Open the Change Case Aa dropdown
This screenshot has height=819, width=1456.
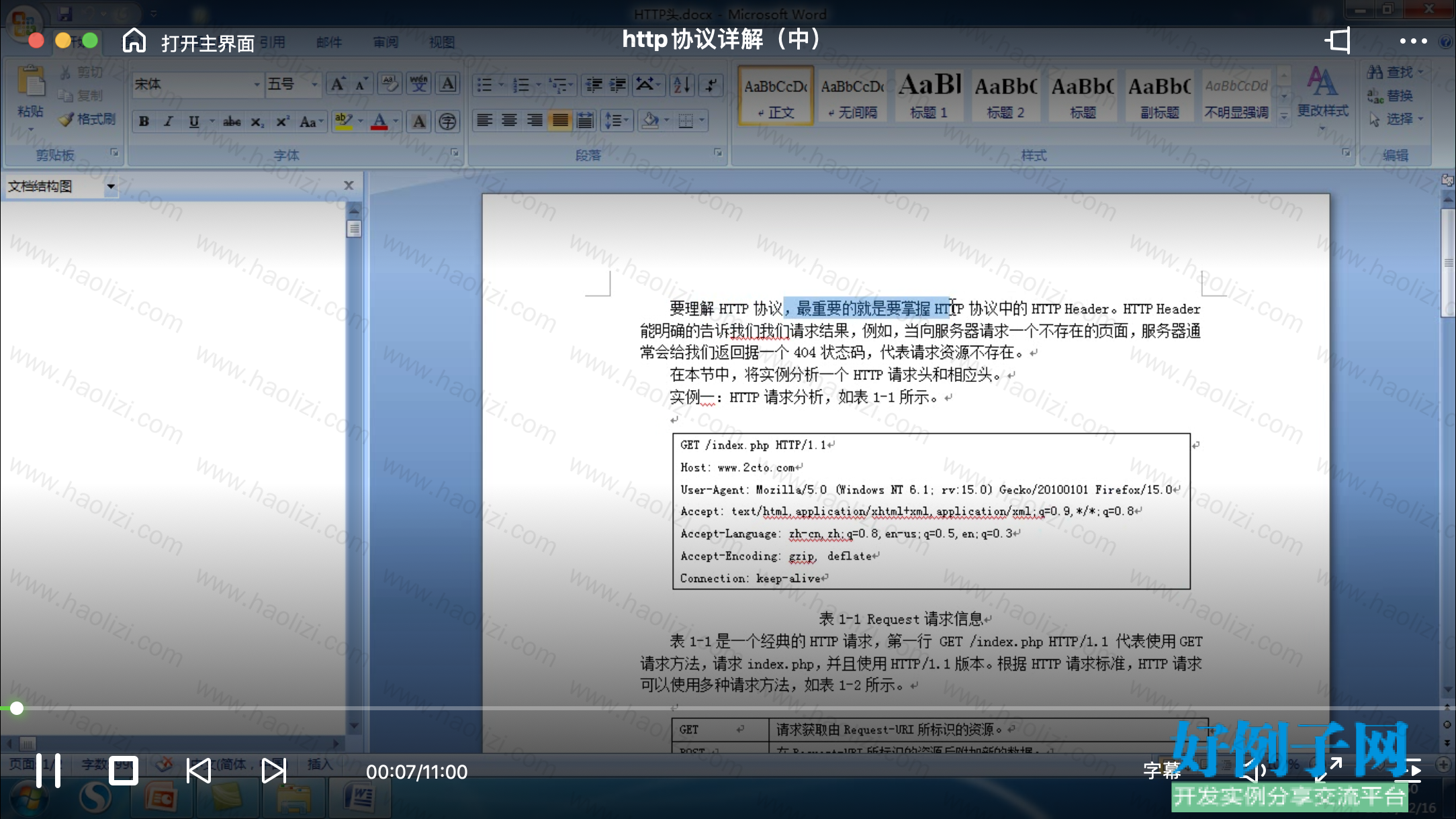click(x=311, y=122)
